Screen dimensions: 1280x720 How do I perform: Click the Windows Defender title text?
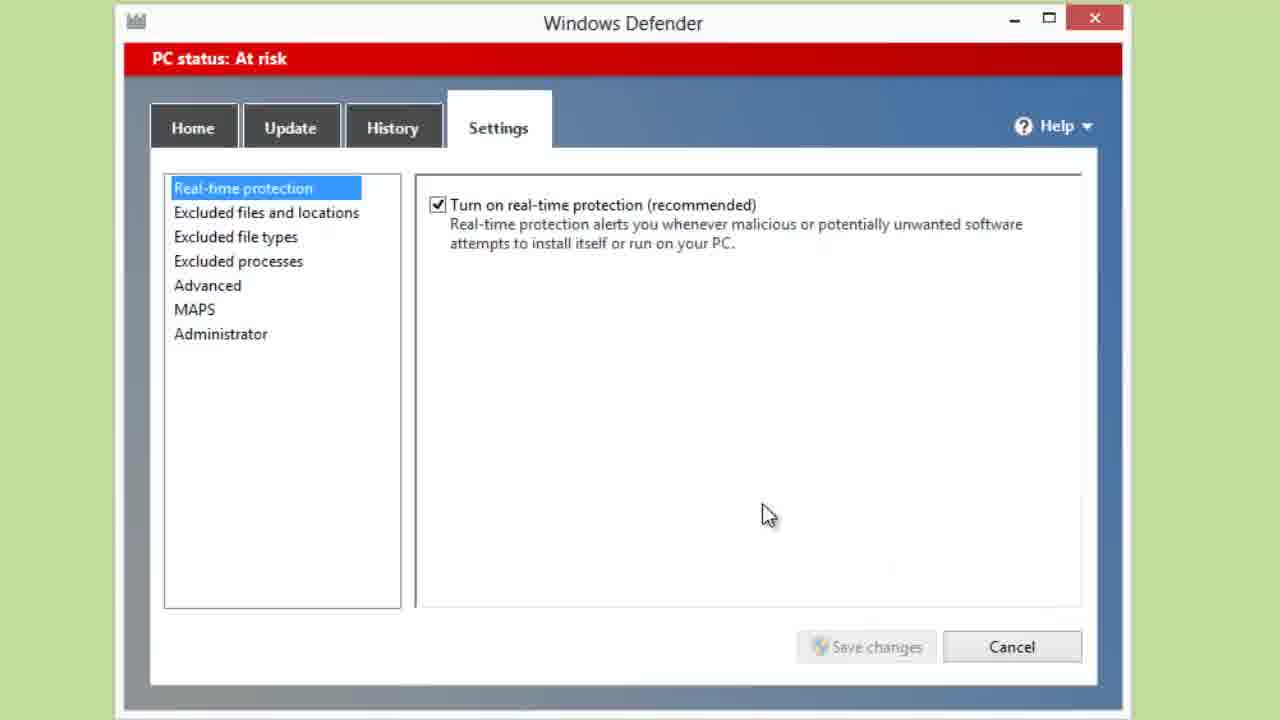click(x=623, y=23)
